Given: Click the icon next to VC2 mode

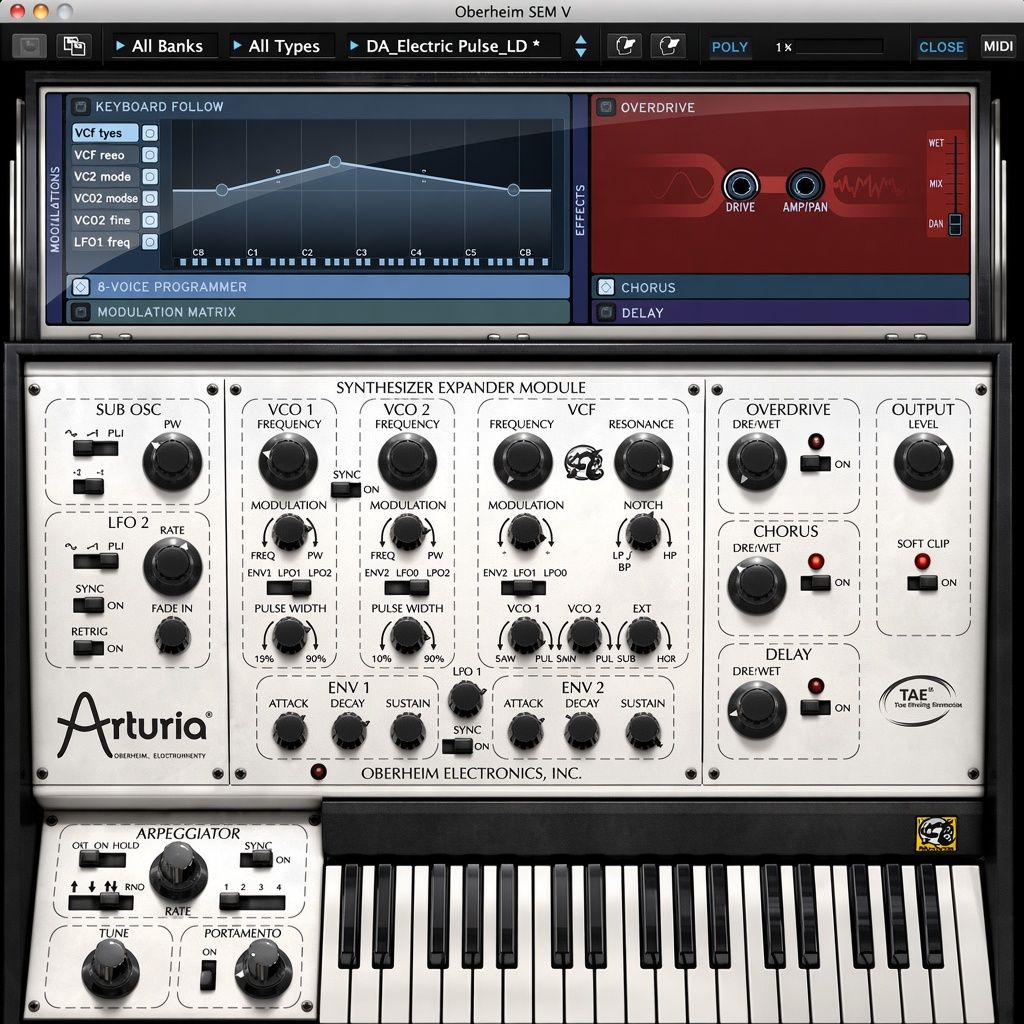Looking at the screenshot, I should 150,176.
